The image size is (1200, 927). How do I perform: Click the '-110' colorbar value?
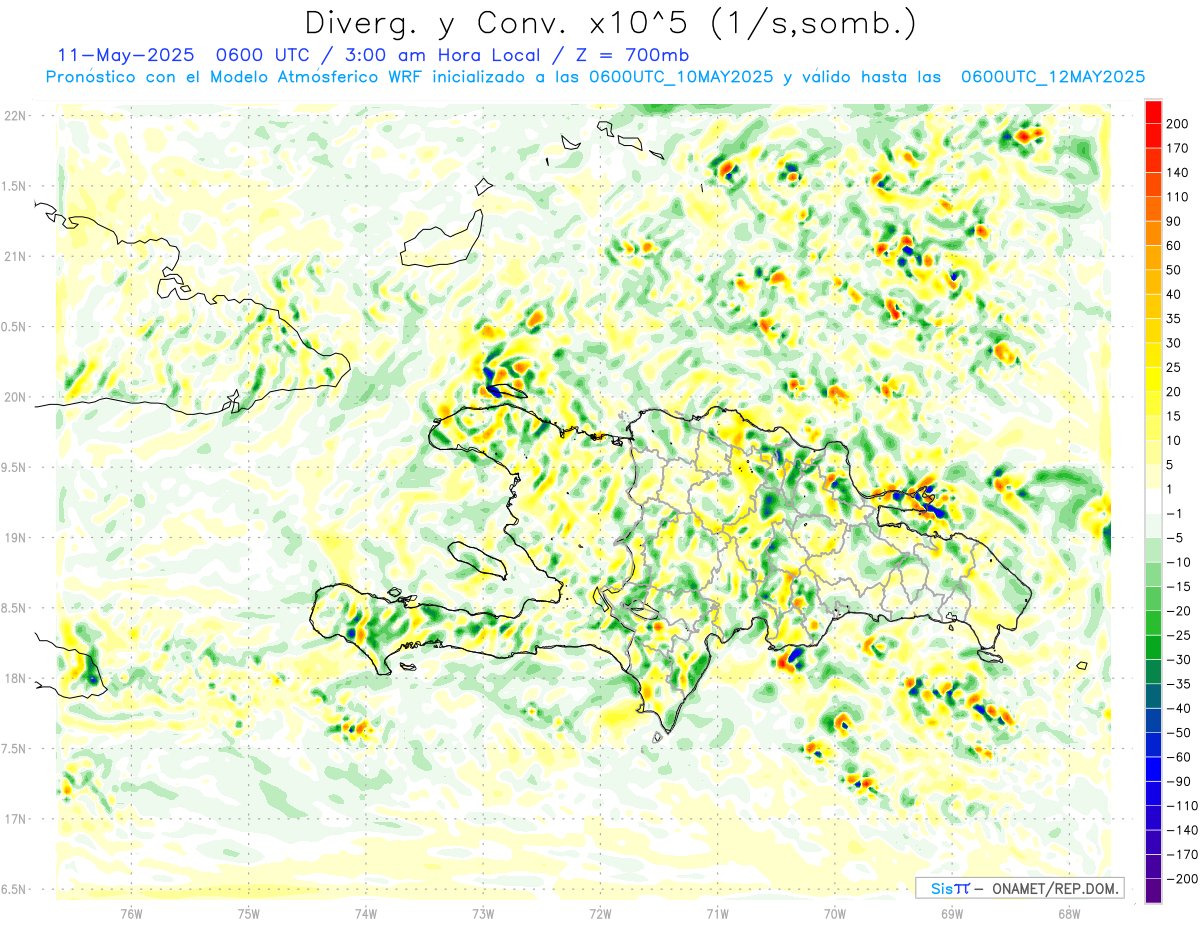point(1184,806)
